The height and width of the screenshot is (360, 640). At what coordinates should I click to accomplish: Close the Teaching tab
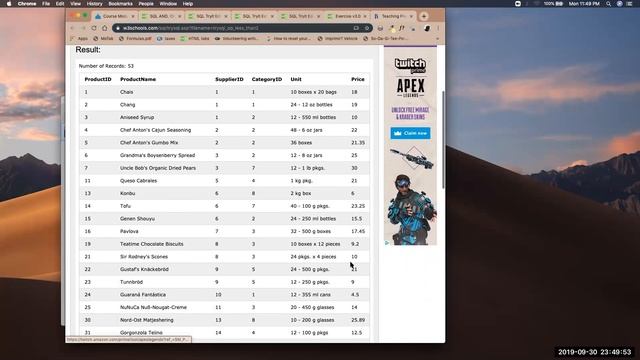click(411, 16)
